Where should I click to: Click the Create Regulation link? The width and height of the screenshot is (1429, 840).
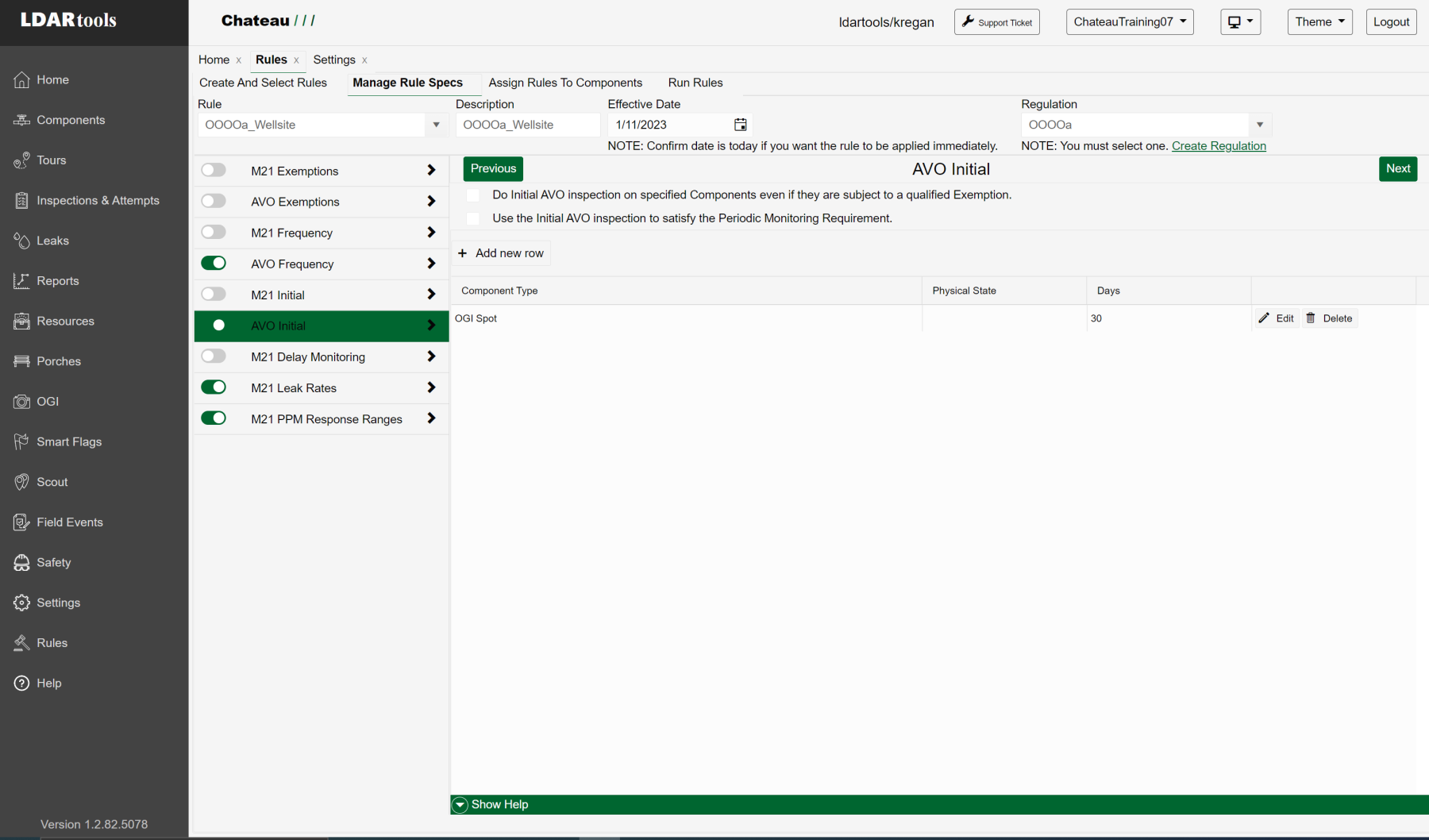point(1219,146)
